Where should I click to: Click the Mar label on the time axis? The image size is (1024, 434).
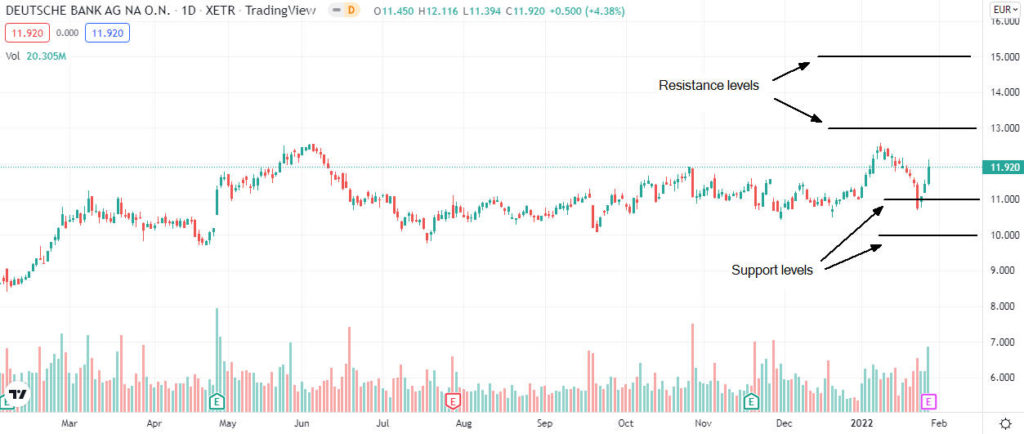point(69,423)
